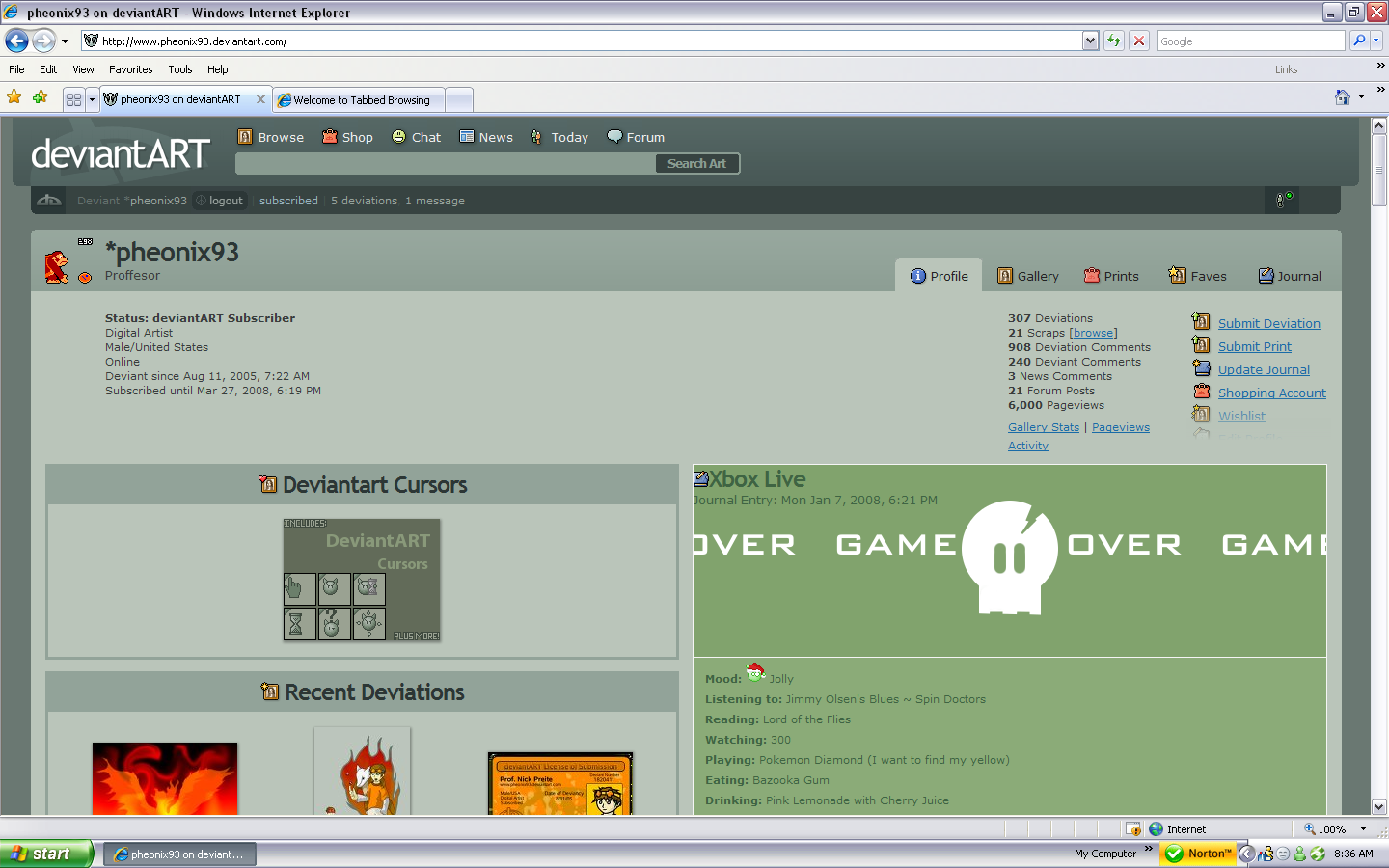
Task: Open the License of Submission deviation thumbnail
Action: coord(560,784)
